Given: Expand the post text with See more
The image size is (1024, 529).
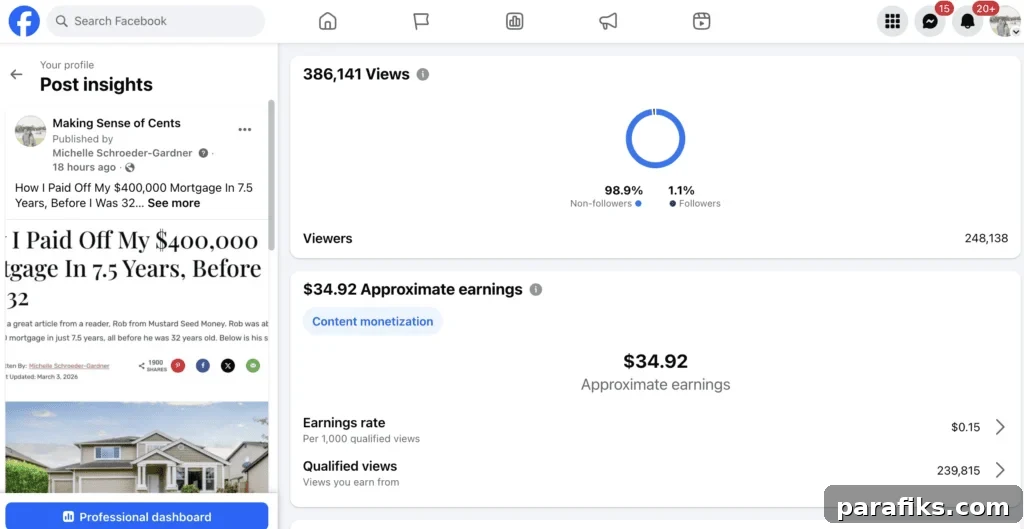Looking at the screenshot, I should (x=174, y=203).
